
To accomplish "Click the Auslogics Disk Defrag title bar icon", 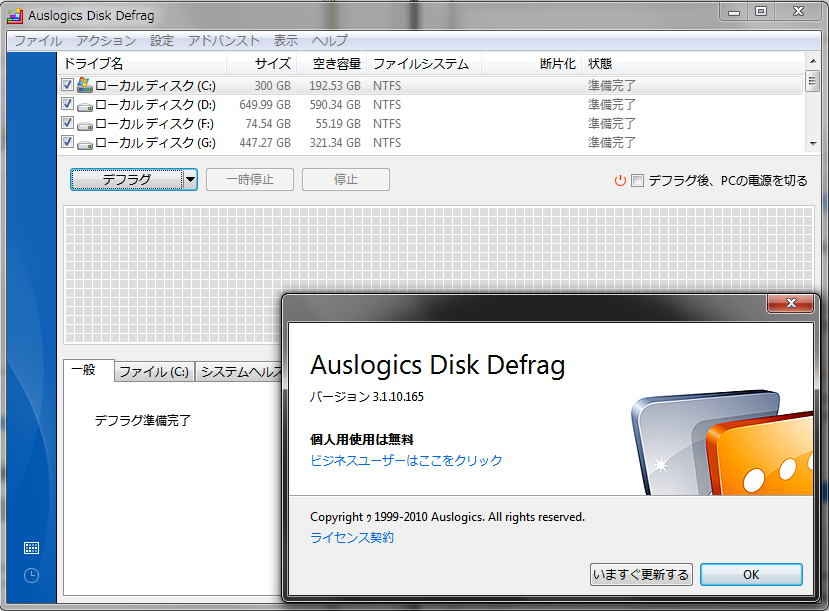I will 15,16.
